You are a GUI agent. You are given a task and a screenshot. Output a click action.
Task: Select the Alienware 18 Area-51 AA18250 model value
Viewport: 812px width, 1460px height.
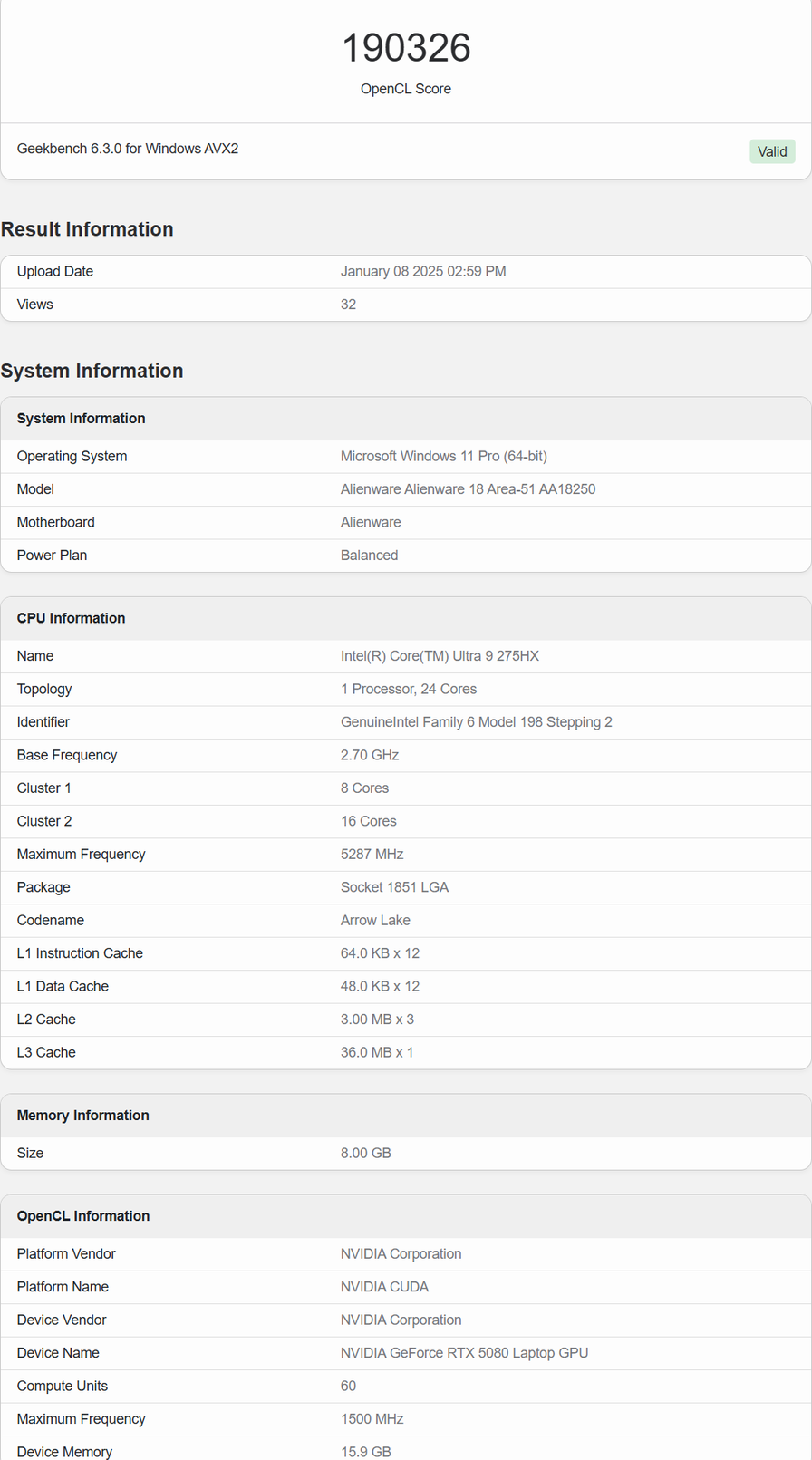[x=468, y=489]
